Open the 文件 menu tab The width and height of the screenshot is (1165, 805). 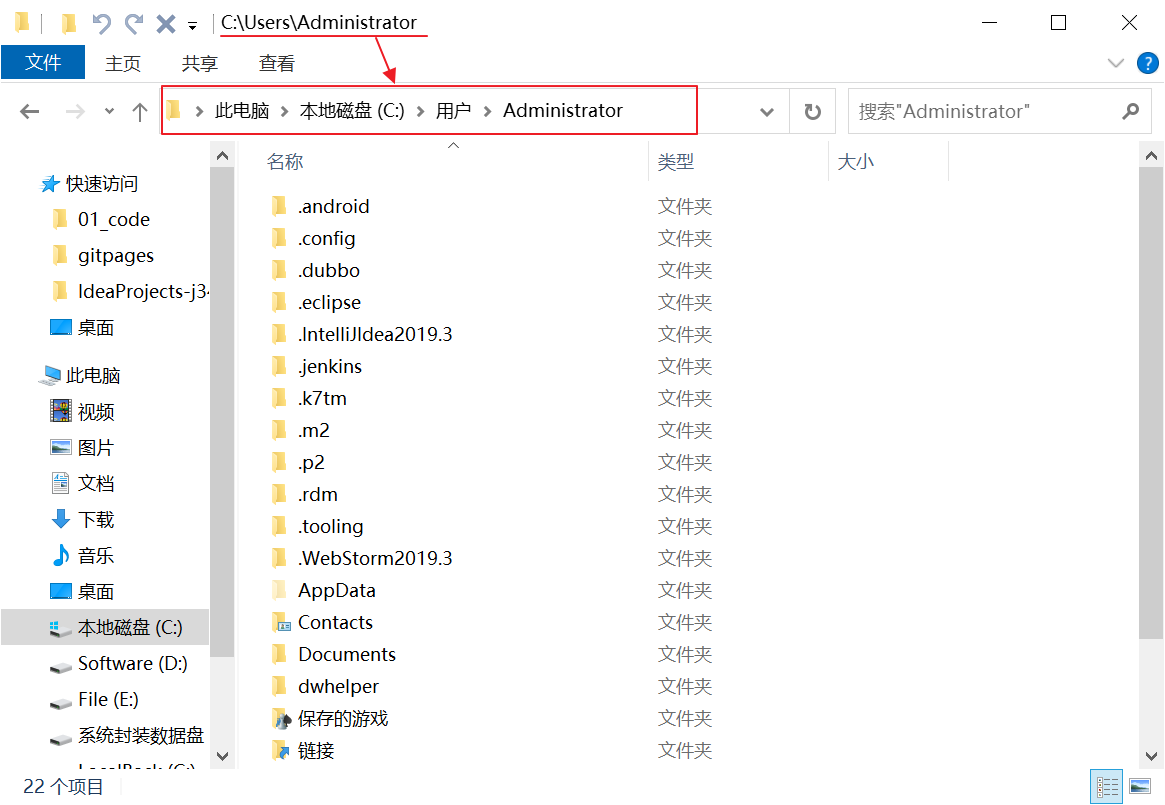(x=43, y=62)
